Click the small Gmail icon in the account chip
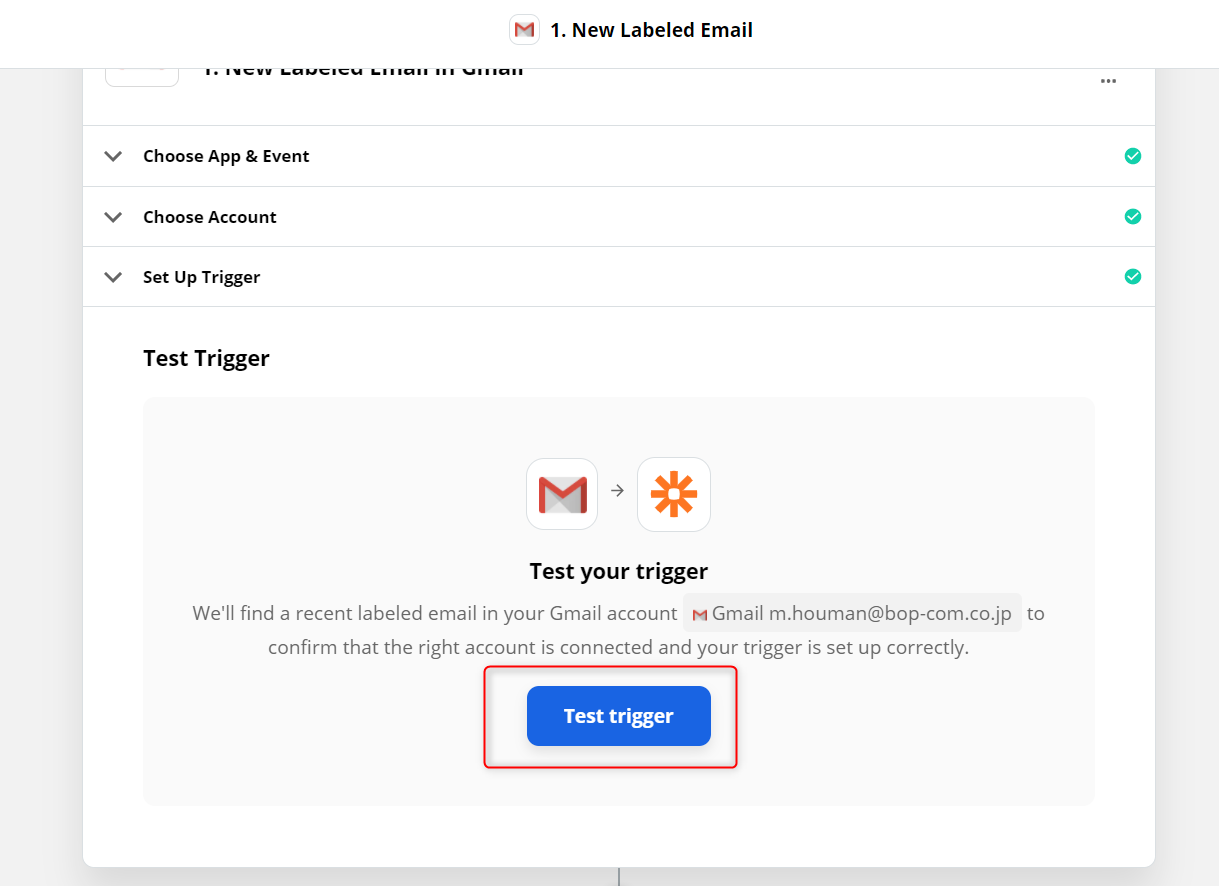Viewport: 1219px width, 886px height. click(x=700, y=614)
